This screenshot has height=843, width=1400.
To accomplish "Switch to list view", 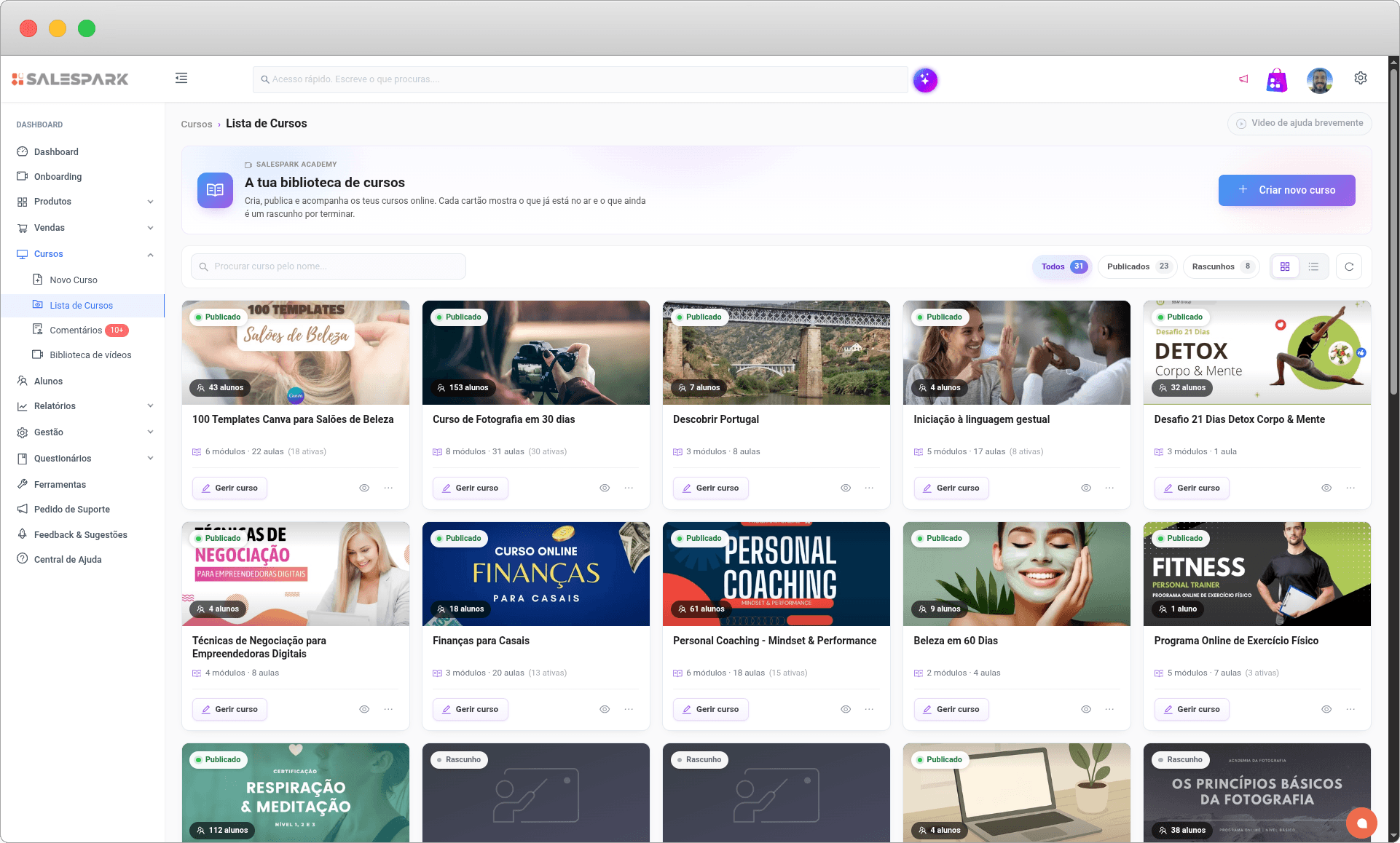I will pos(1313,266).
